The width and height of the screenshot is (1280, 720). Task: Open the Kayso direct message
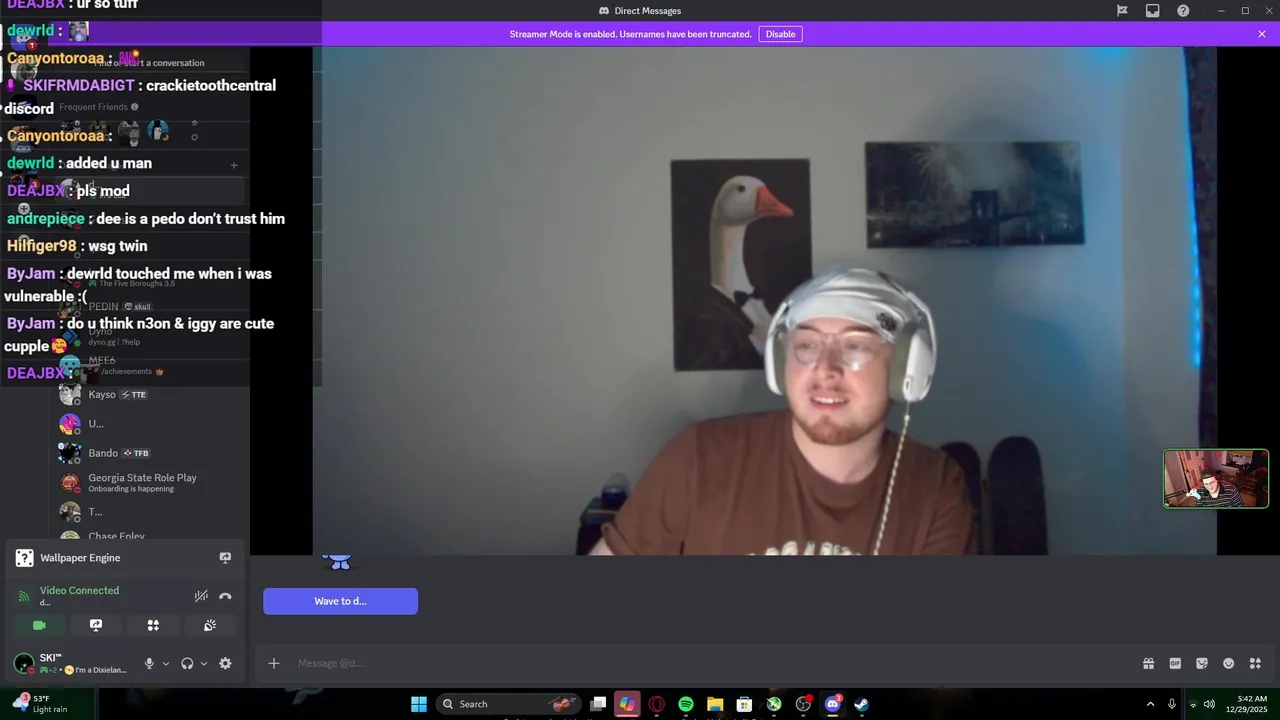[x=150, y=394]
